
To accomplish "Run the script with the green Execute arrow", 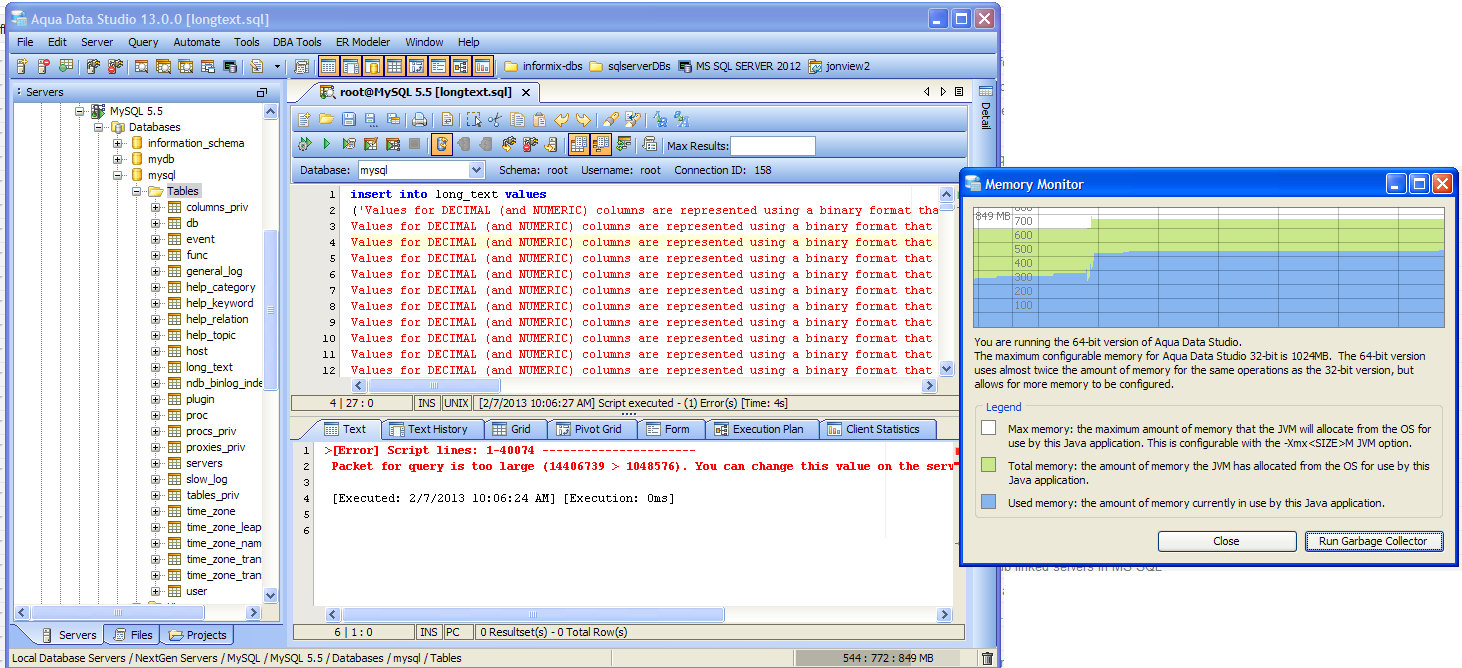I will [327, 145].
